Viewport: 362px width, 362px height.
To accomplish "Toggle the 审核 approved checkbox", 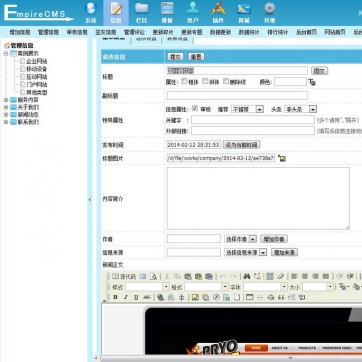I will [x=195, y=109].
